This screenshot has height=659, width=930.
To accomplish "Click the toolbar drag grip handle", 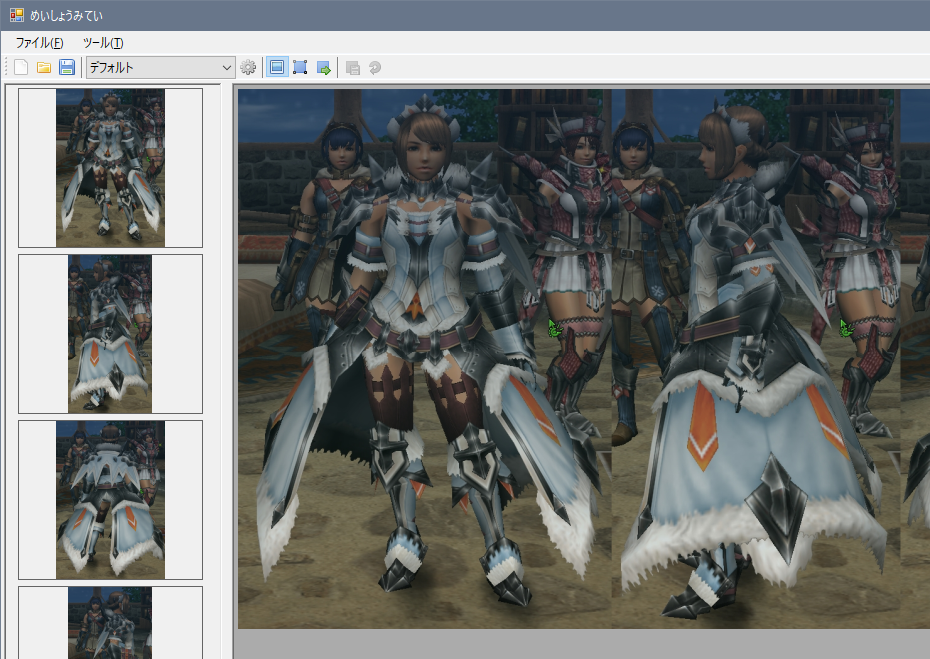I will click(x=6, y=68).
